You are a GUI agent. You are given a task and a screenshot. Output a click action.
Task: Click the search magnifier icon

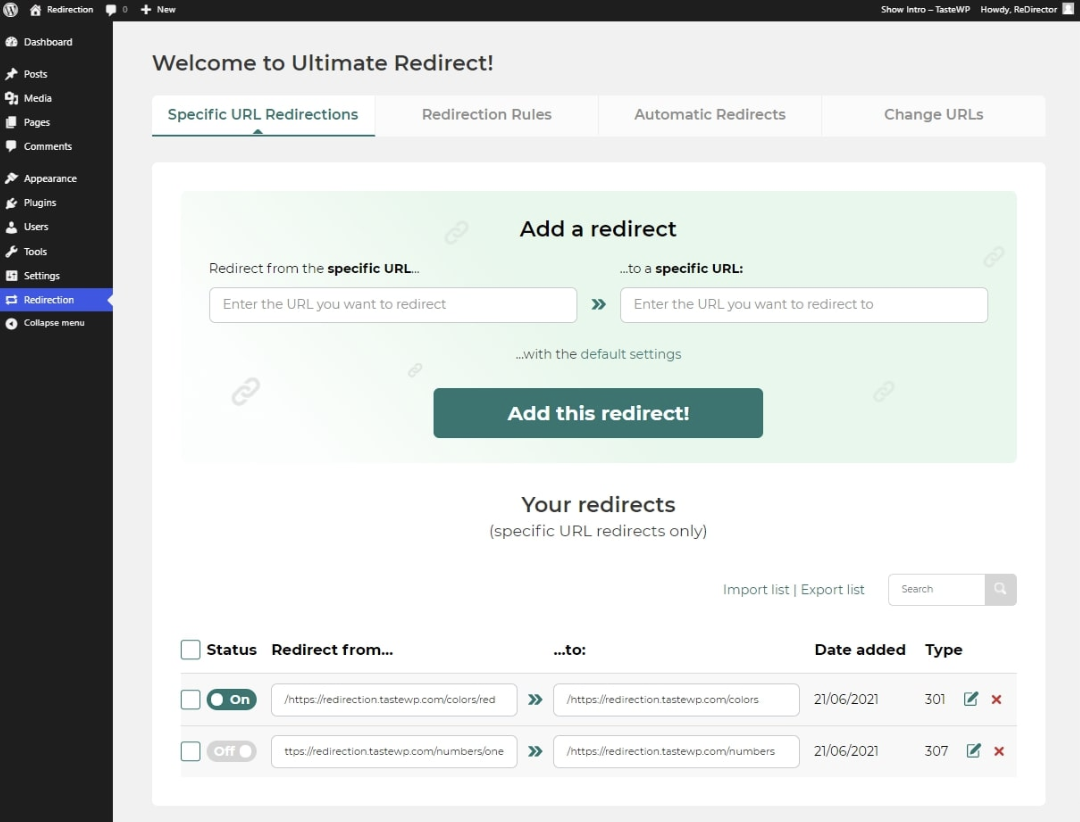[1000, 590]
